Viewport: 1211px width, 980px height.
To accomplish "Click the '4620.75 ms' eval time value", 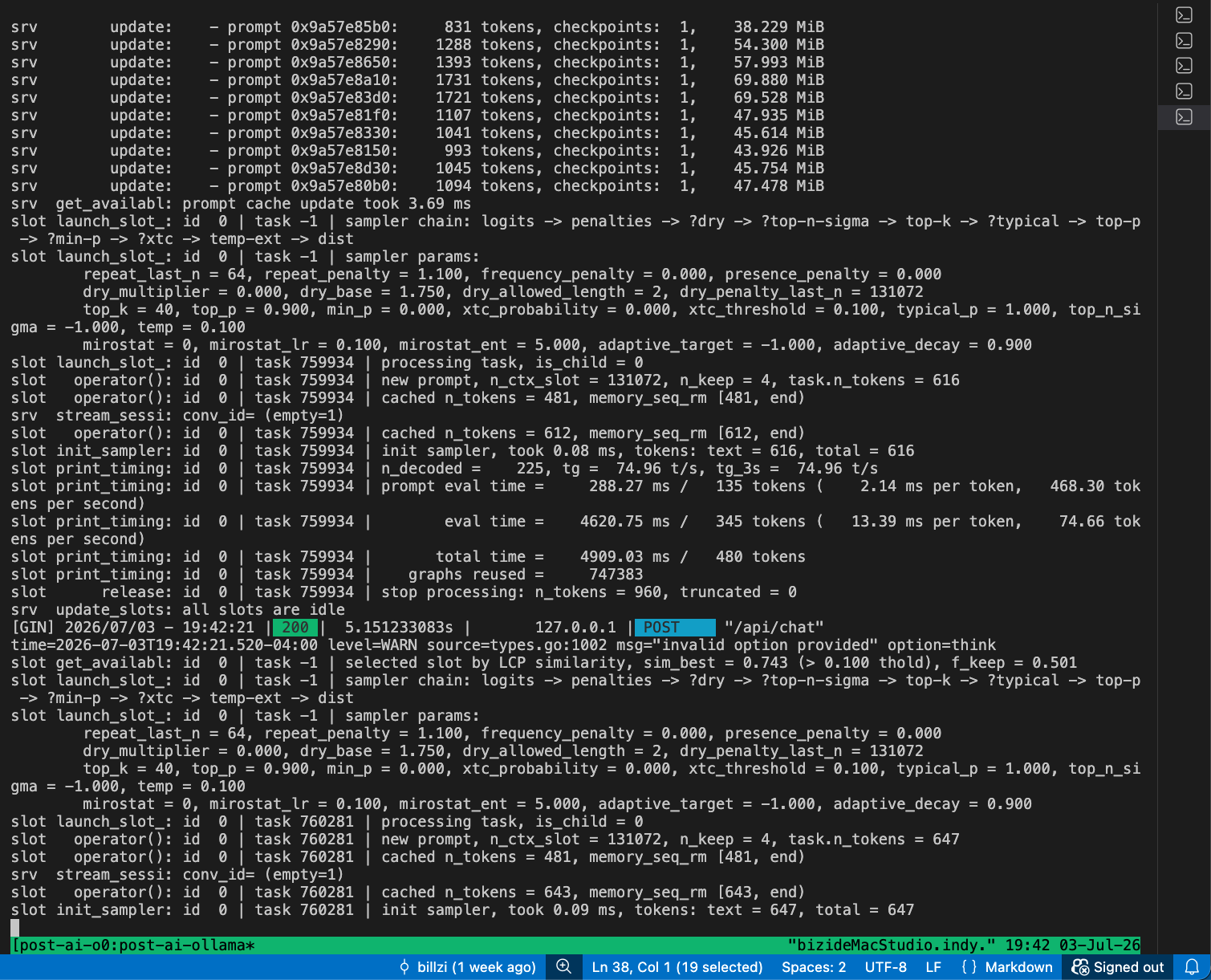I will [625, 522].
